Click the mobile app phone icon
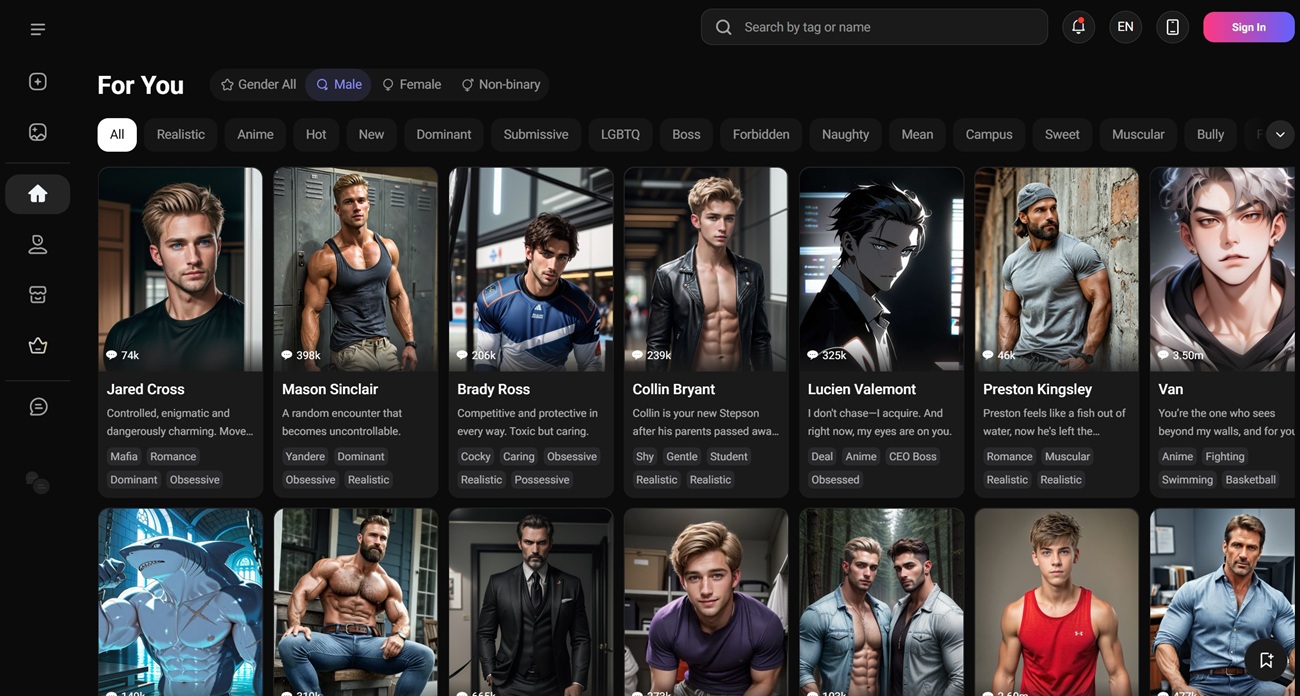 tap(1172, 27)
